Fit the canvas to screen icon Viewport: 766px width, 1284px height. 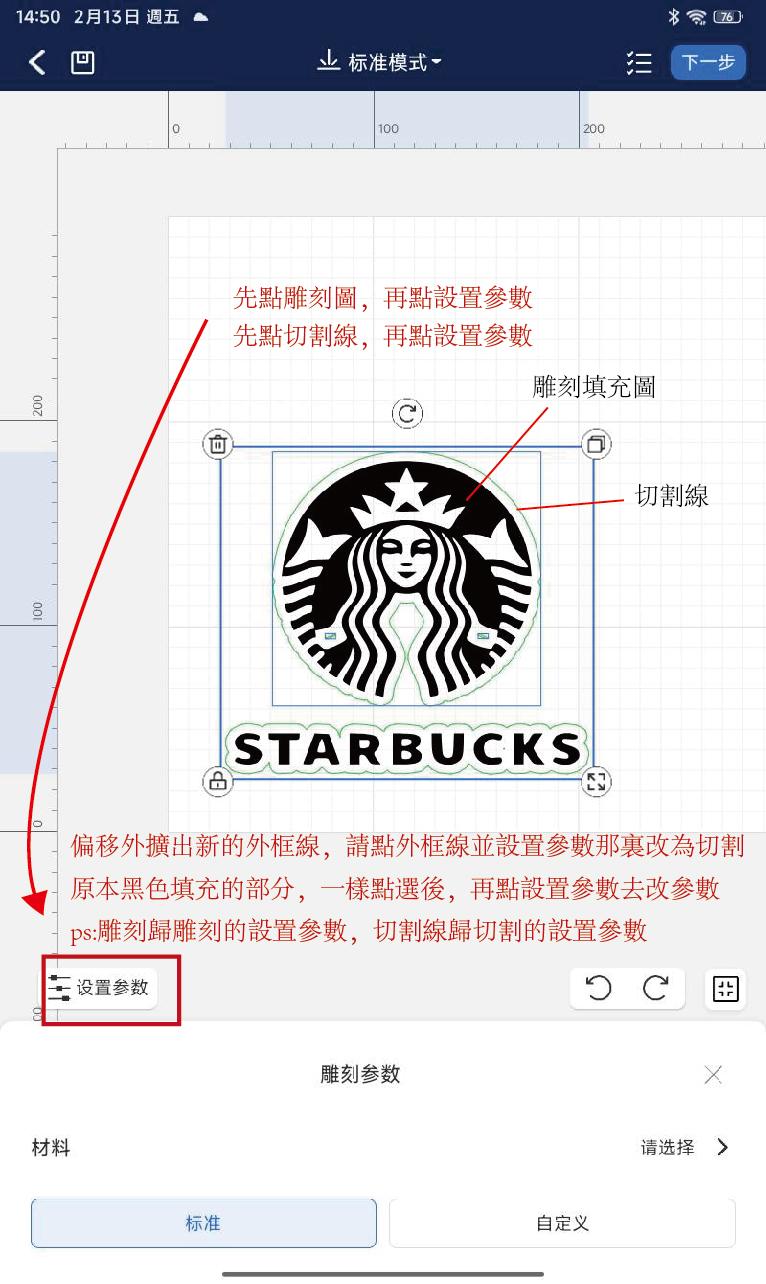click(x=725, y=989)
